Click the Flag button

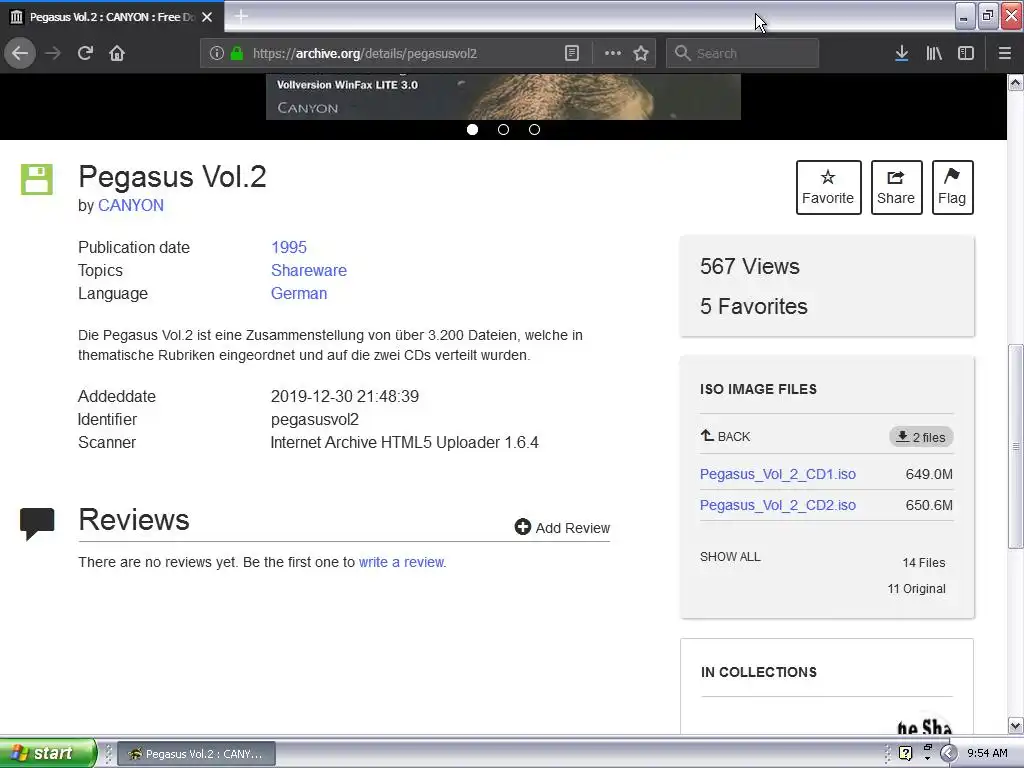(x=952, y=187)
